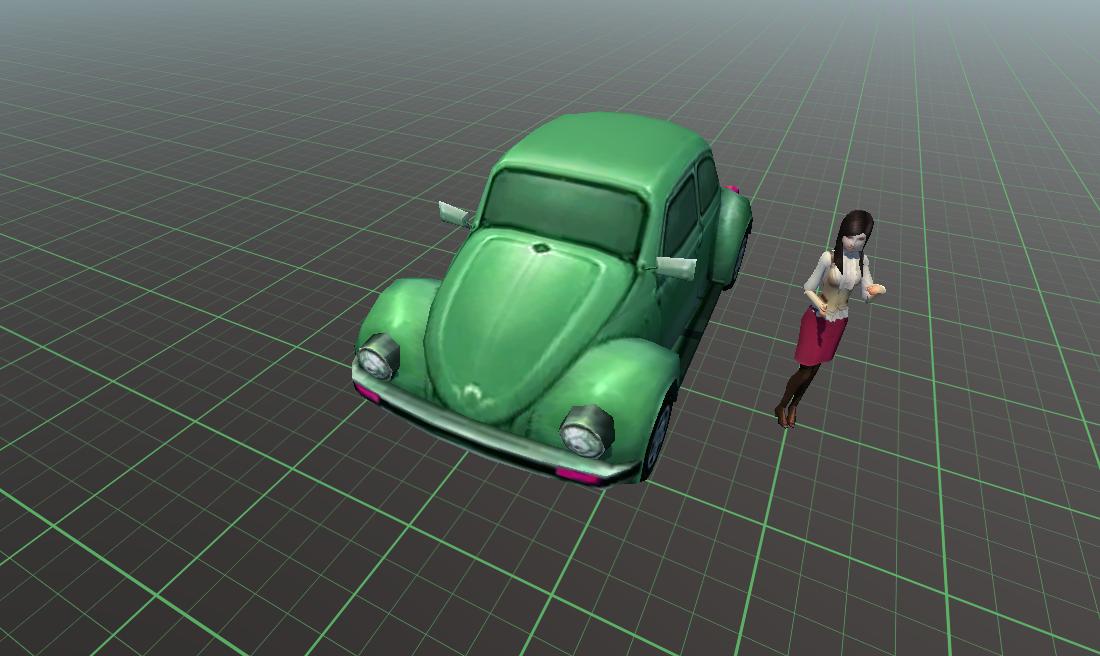Click the woman character's head
The image size is (1100, 656).
[x=852, y=232]
